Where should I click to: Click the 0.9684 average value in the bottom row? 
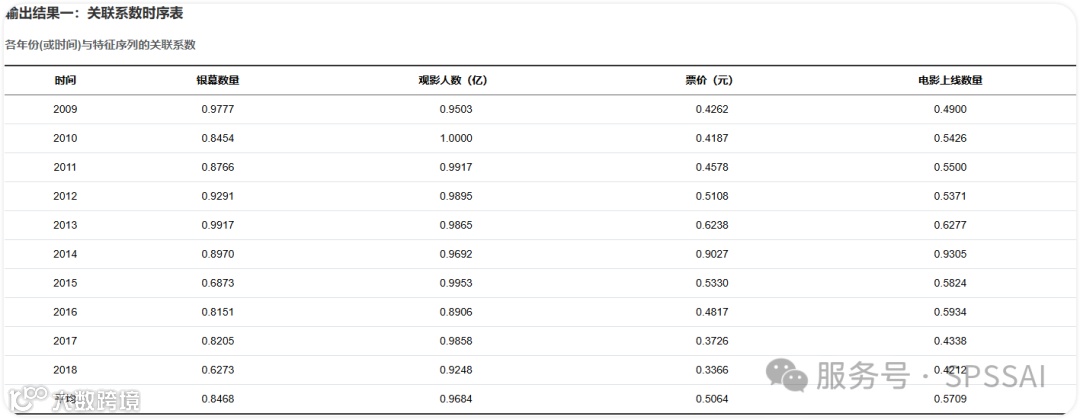pos(456,399)
